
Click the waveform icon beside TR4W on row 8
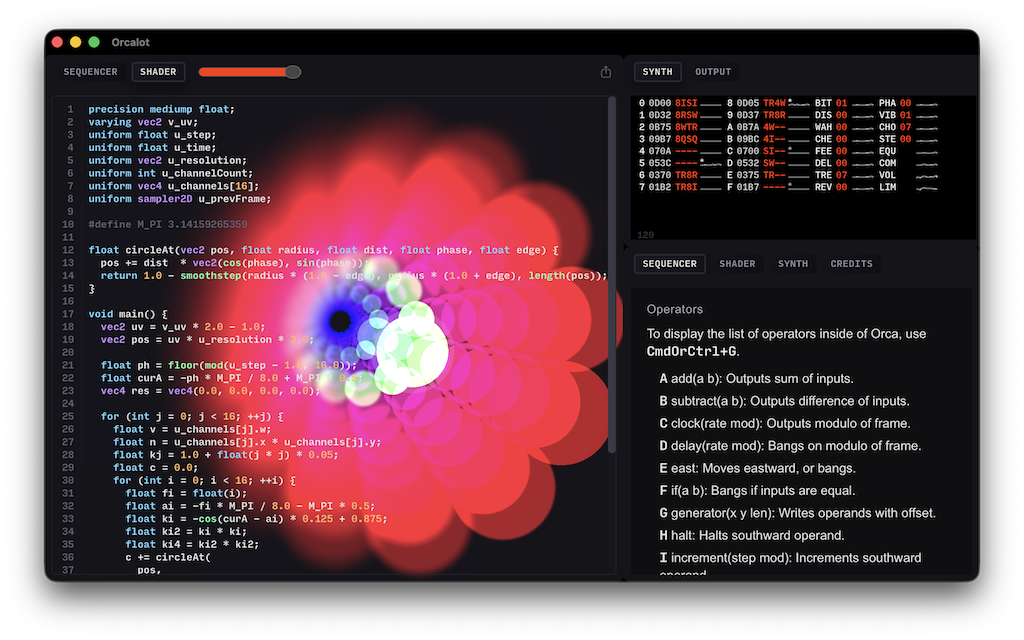pos(797,104)
